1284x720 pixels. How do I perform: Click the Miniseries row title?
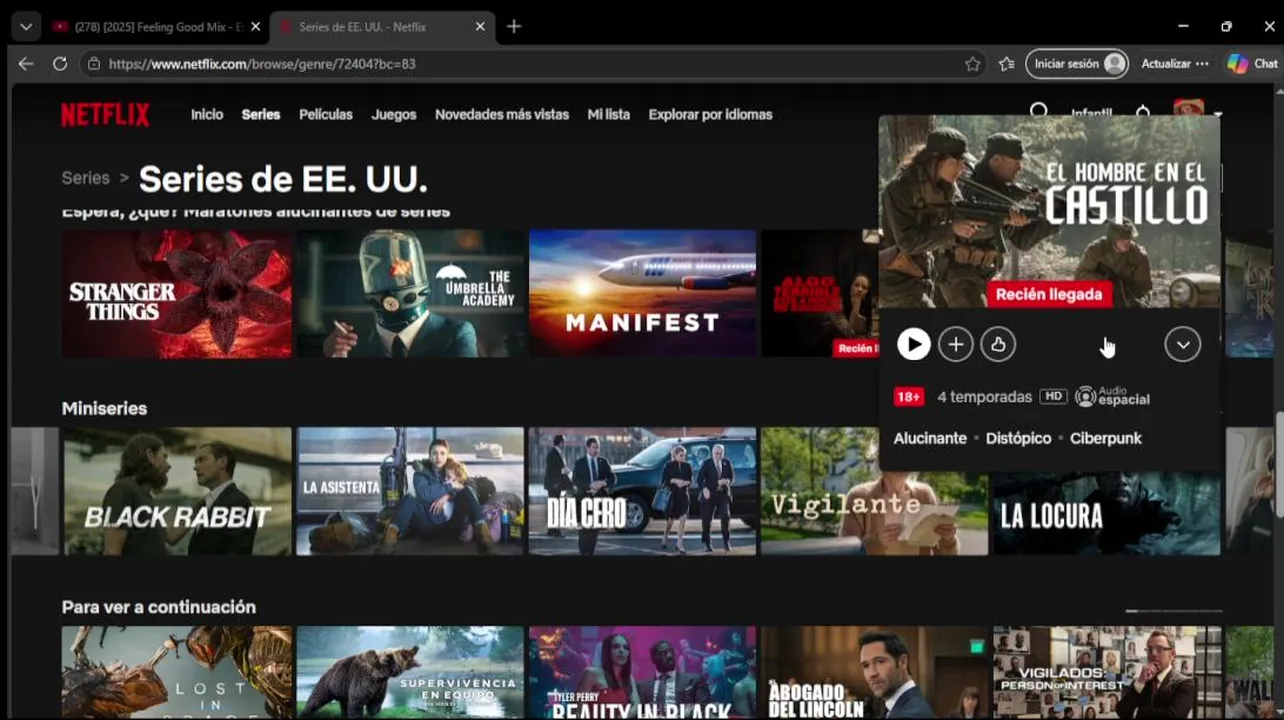pos(104,408)
